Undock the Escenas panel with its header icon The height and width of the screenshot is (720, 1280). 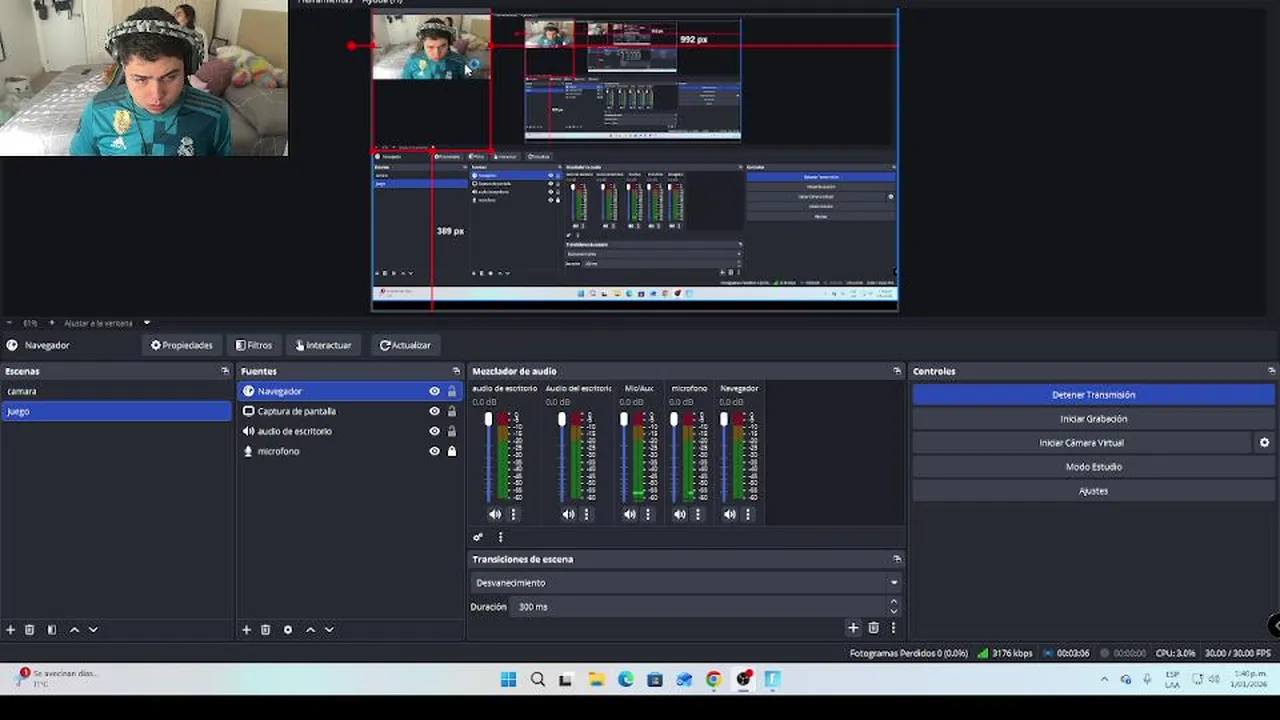coord(225,371)
